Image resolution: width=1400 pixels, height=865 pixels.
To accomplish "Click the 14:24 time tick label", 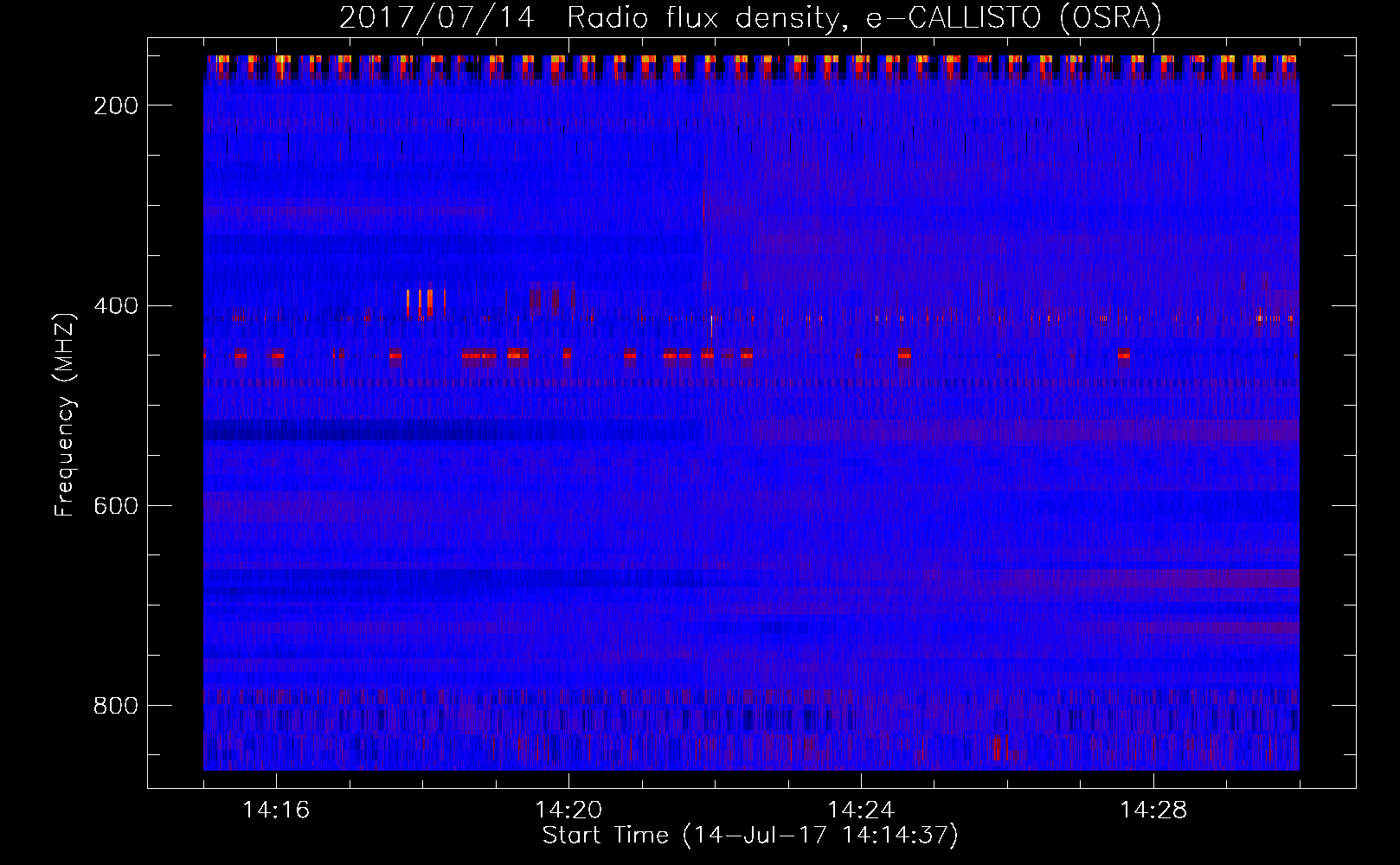I will click(x=861, y=811).
